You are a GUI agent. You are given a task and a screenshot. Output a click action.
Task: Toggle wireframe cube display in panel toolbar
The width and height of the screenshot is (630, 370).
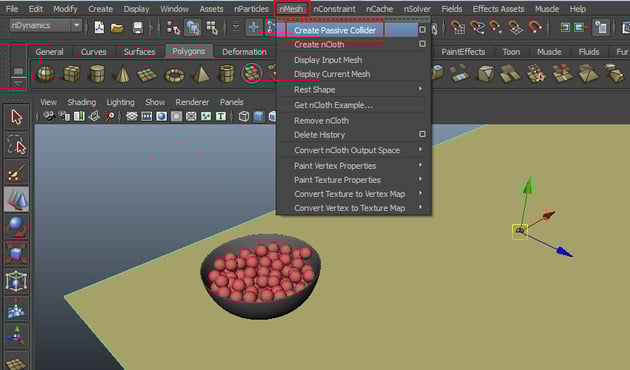pyautogui.click(x=243, y=117)
